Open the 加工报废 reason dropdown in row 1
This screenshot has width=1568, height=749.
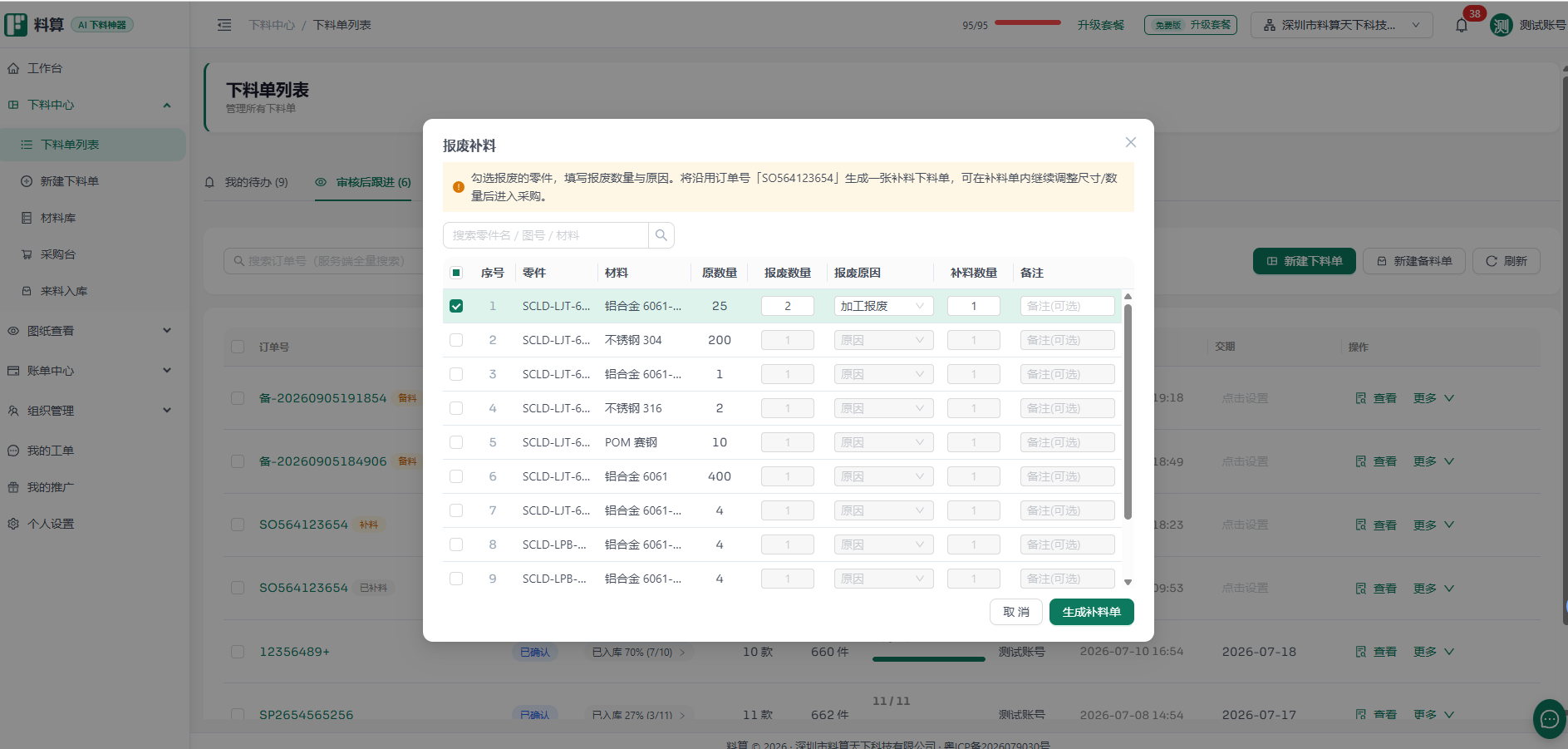click(883, 306)
